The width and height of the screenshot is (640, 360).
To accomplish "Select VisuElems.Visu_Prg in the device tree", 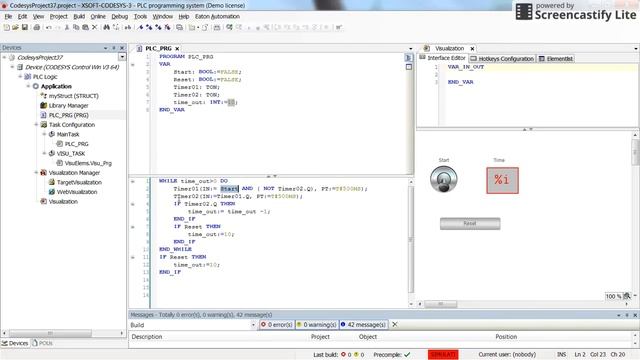I will (x=88, y=163).
